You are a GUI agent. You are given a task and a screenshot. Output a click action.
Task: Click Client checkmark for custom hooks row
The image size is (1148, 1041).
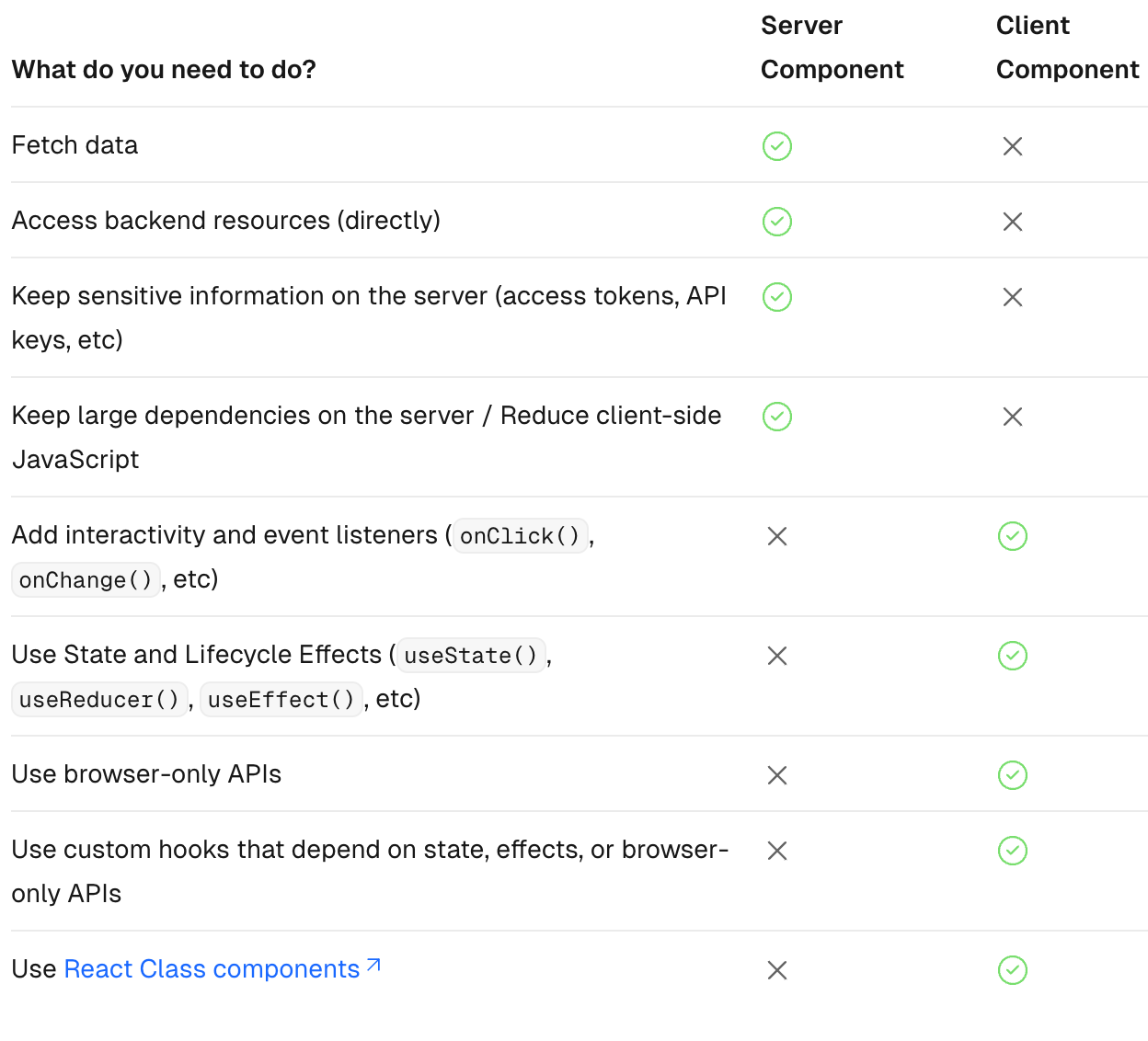(1013, 851)
